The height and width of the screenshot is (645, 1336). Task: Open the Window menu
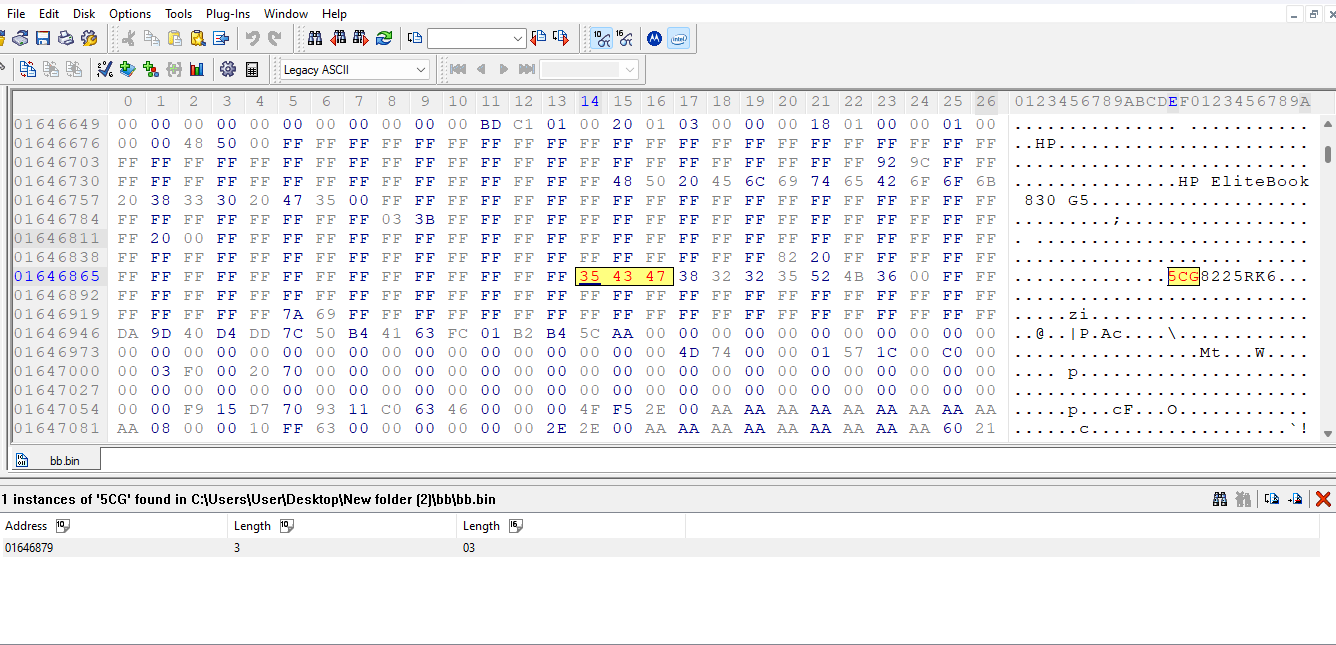286,13
